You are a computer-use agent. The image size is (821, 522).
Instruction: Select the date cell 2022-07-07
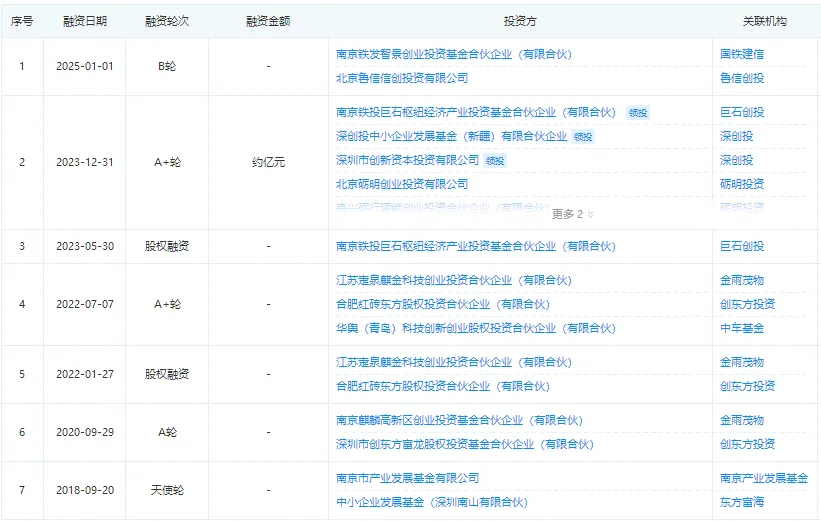point(85,304)
